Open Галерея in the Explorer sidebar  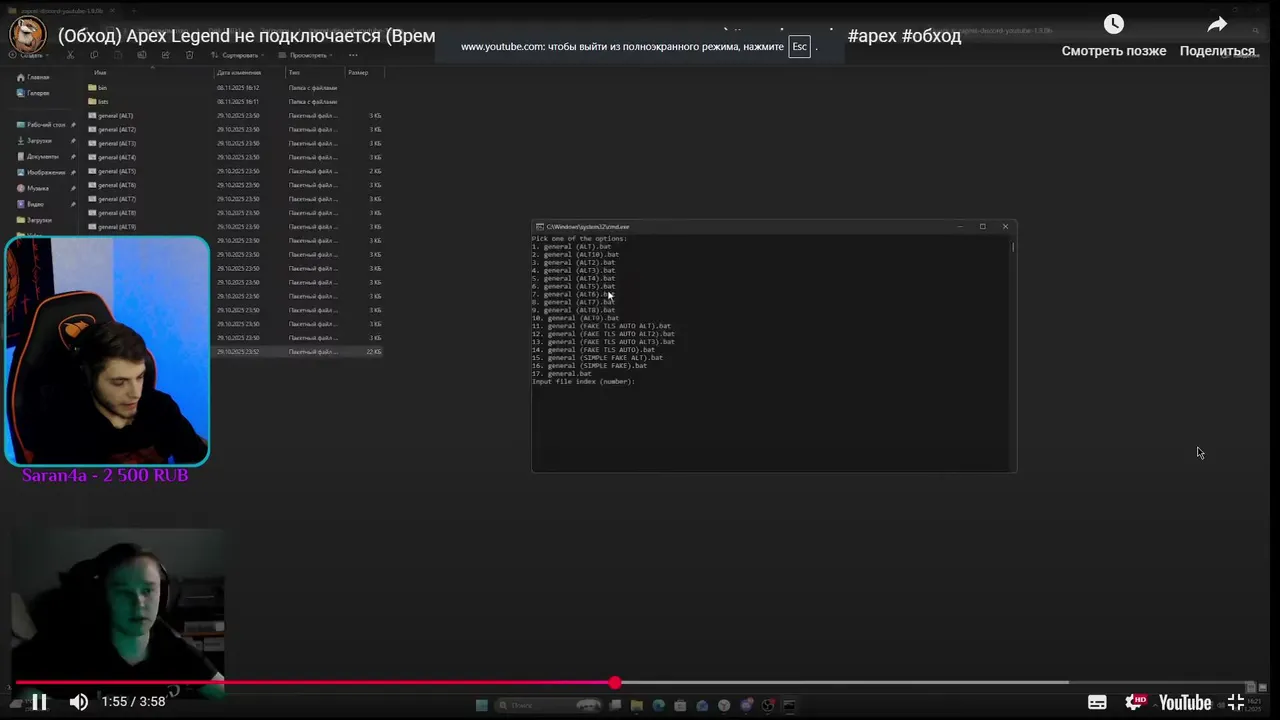(33, 93)
